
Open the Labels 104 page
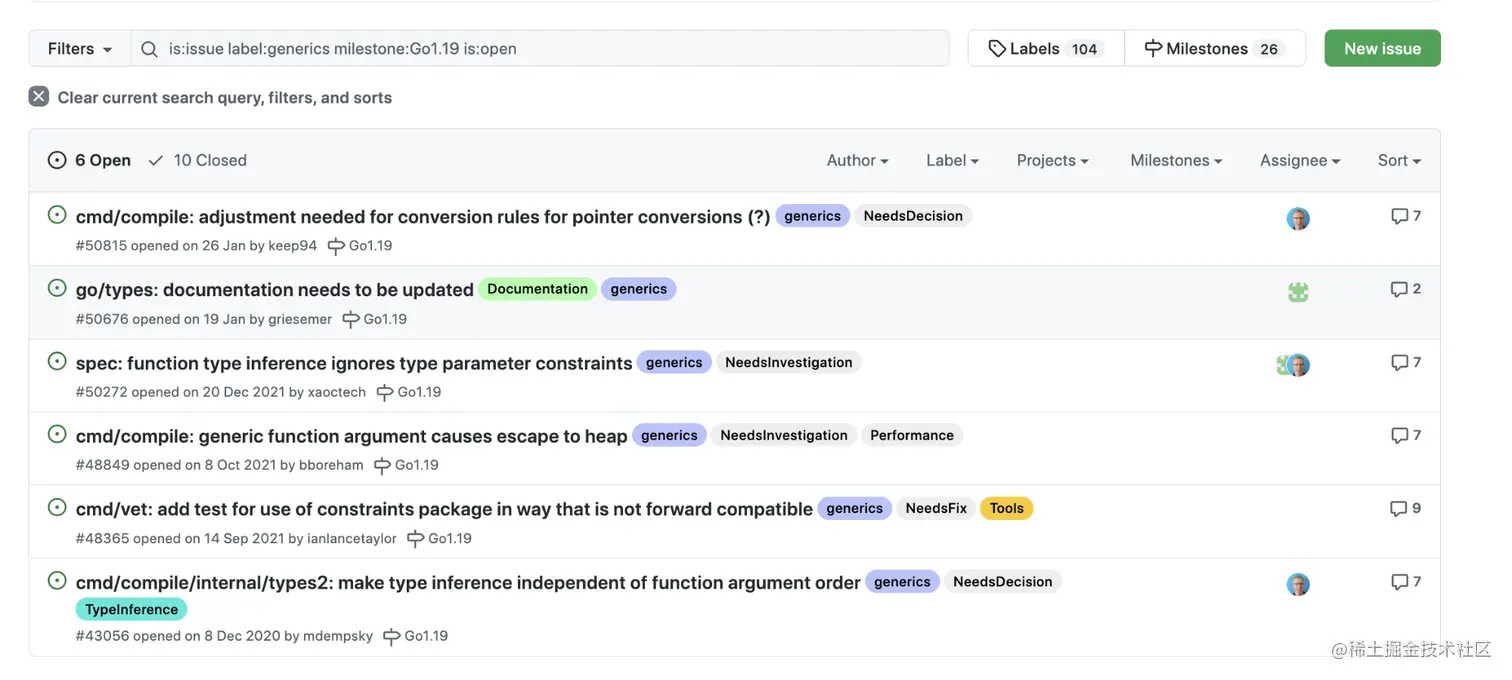(1045, 49)
